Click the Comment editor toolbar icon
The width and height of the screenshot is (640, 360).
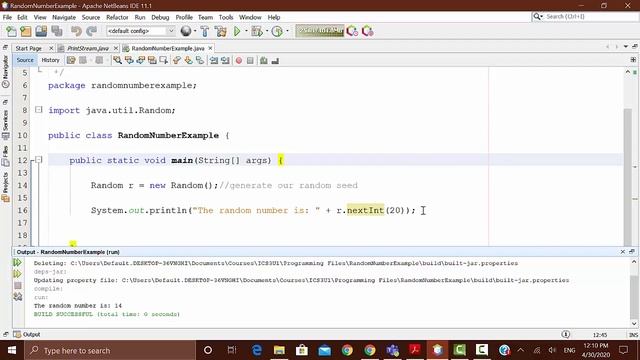click(x=264, y=60)
